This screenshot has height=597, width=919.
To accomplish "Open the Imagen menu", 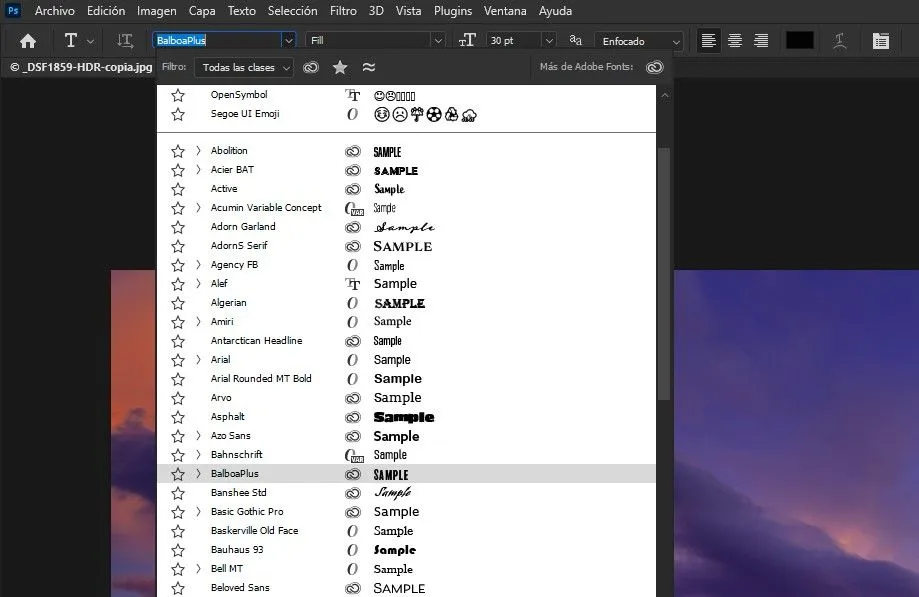I will pyautogui.click(x=156, y=11).
